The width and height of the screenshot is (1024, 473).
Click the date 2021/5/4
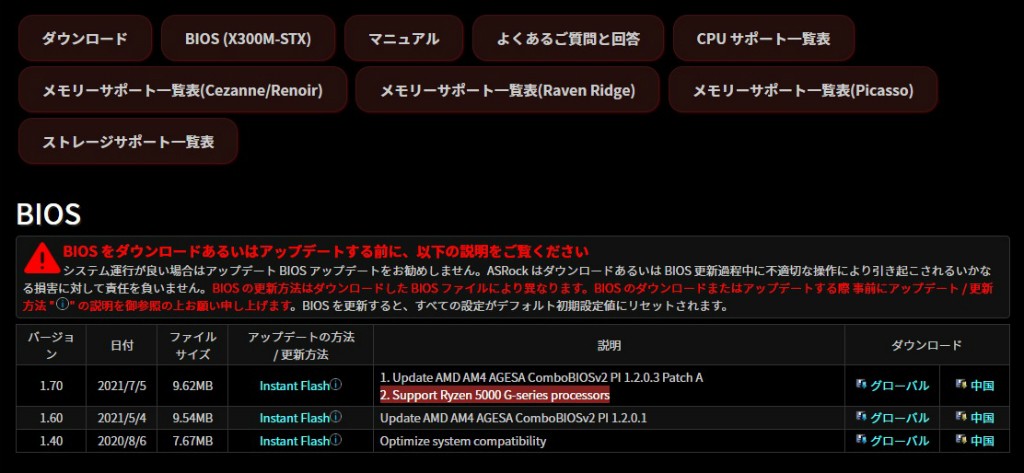(x=121, y=417)
